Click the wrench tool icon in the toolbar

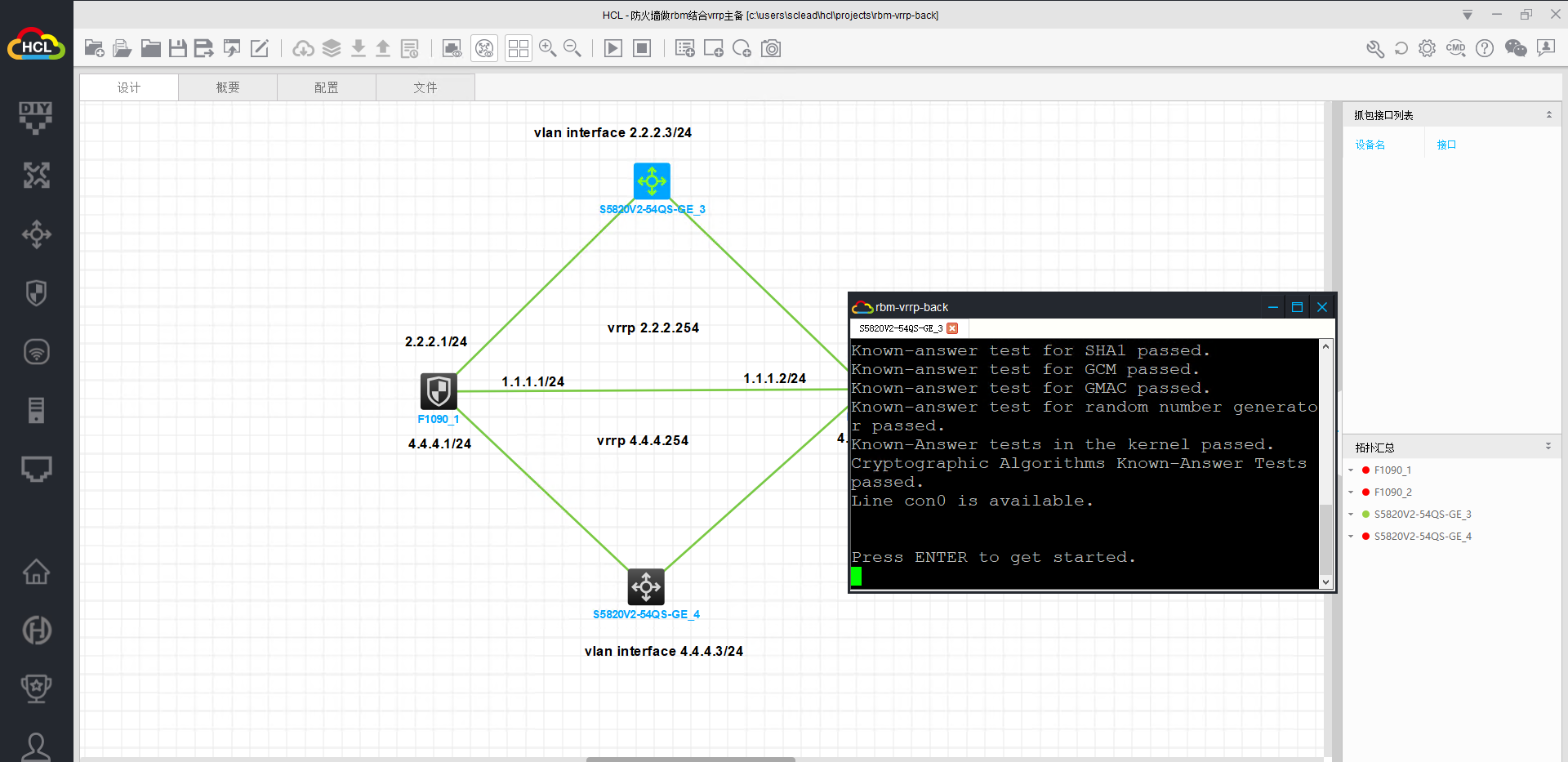1375,49
